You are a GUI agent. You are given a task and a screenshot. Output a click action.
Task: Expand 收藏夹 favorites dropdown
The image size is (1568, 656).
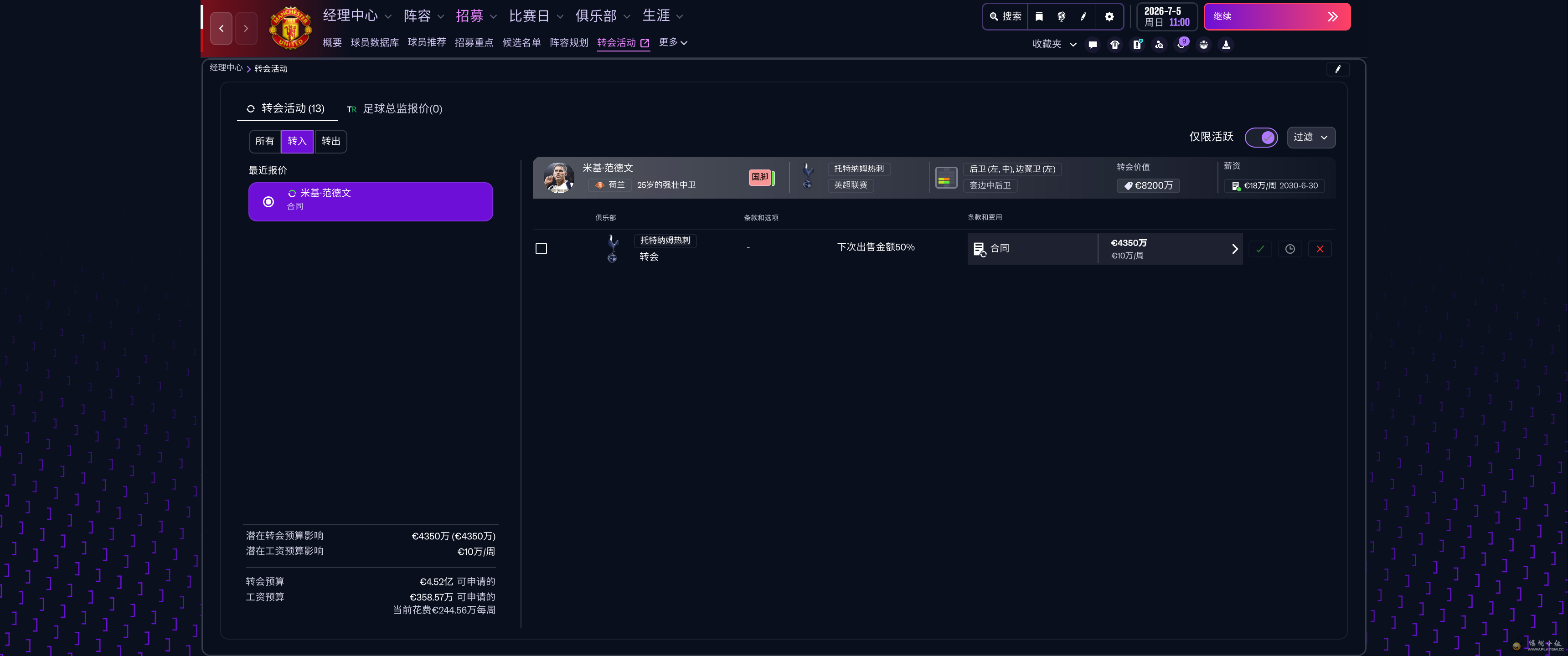(1054, 45)
